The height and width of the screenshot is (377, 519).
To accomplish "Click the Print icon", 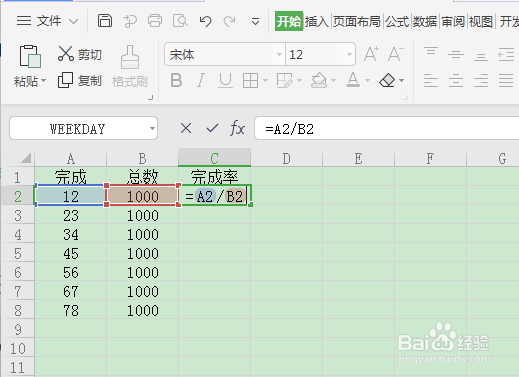I will [x=155, y=21].
